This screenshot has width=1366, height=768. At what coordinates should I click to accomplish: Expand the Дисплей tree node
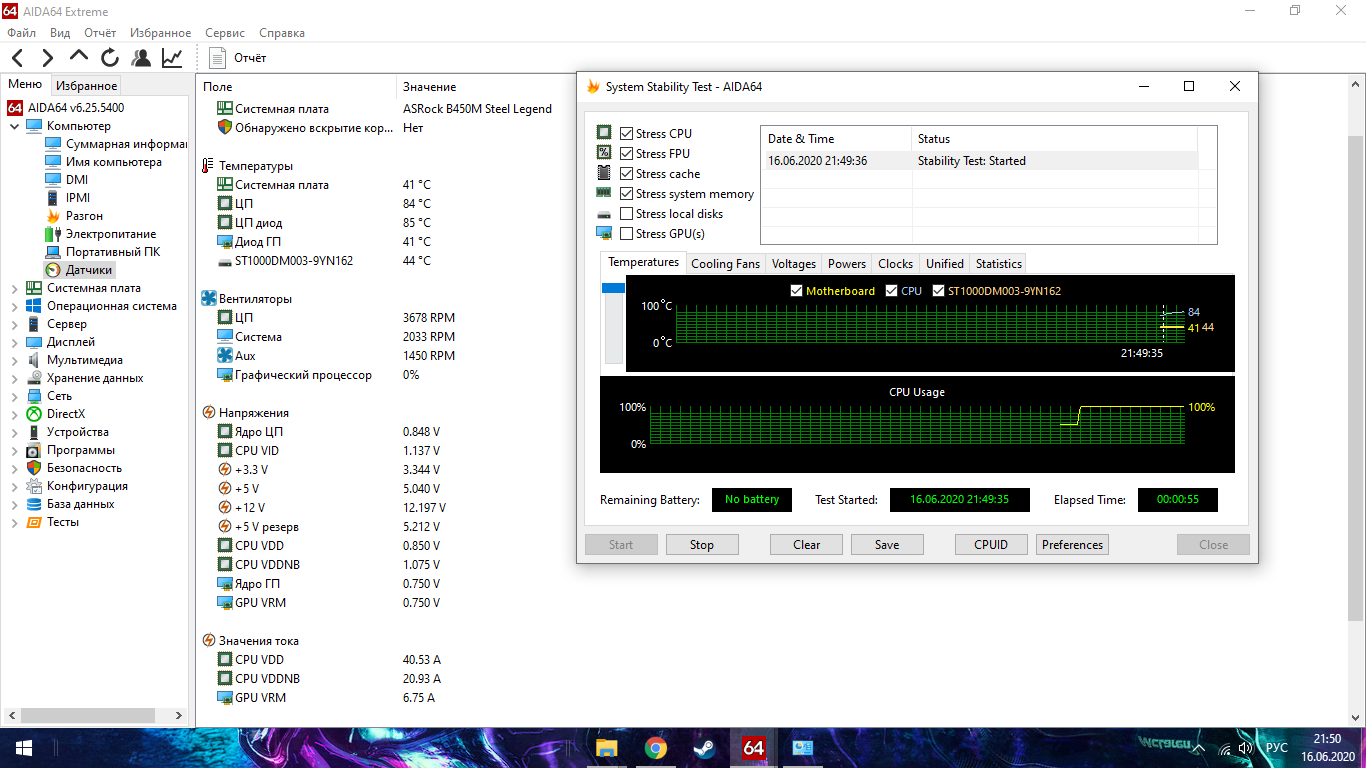15,342
